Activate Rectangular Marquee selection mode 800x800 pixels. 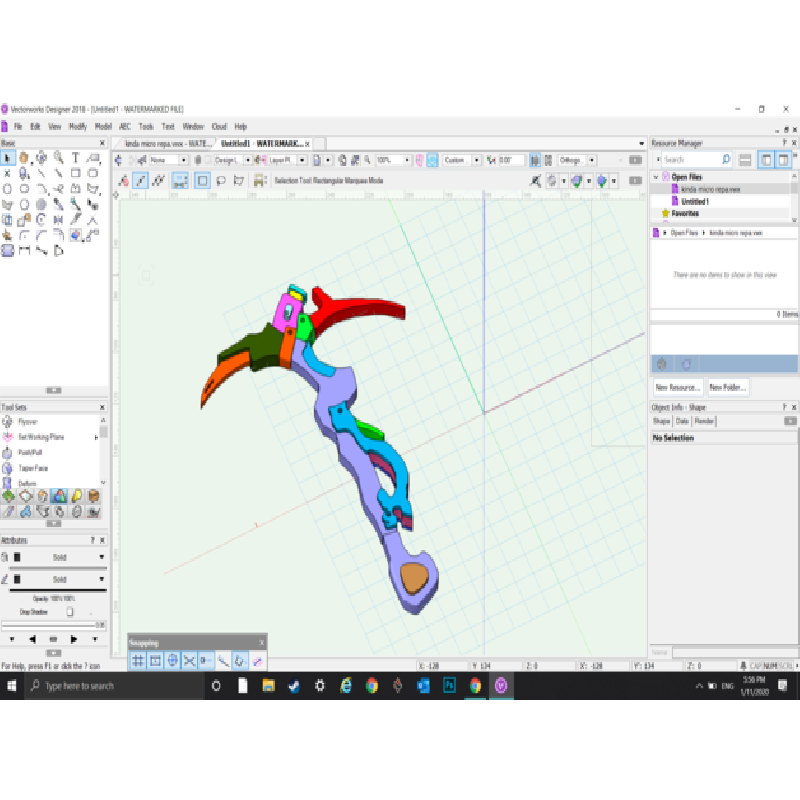click(202, 181)
